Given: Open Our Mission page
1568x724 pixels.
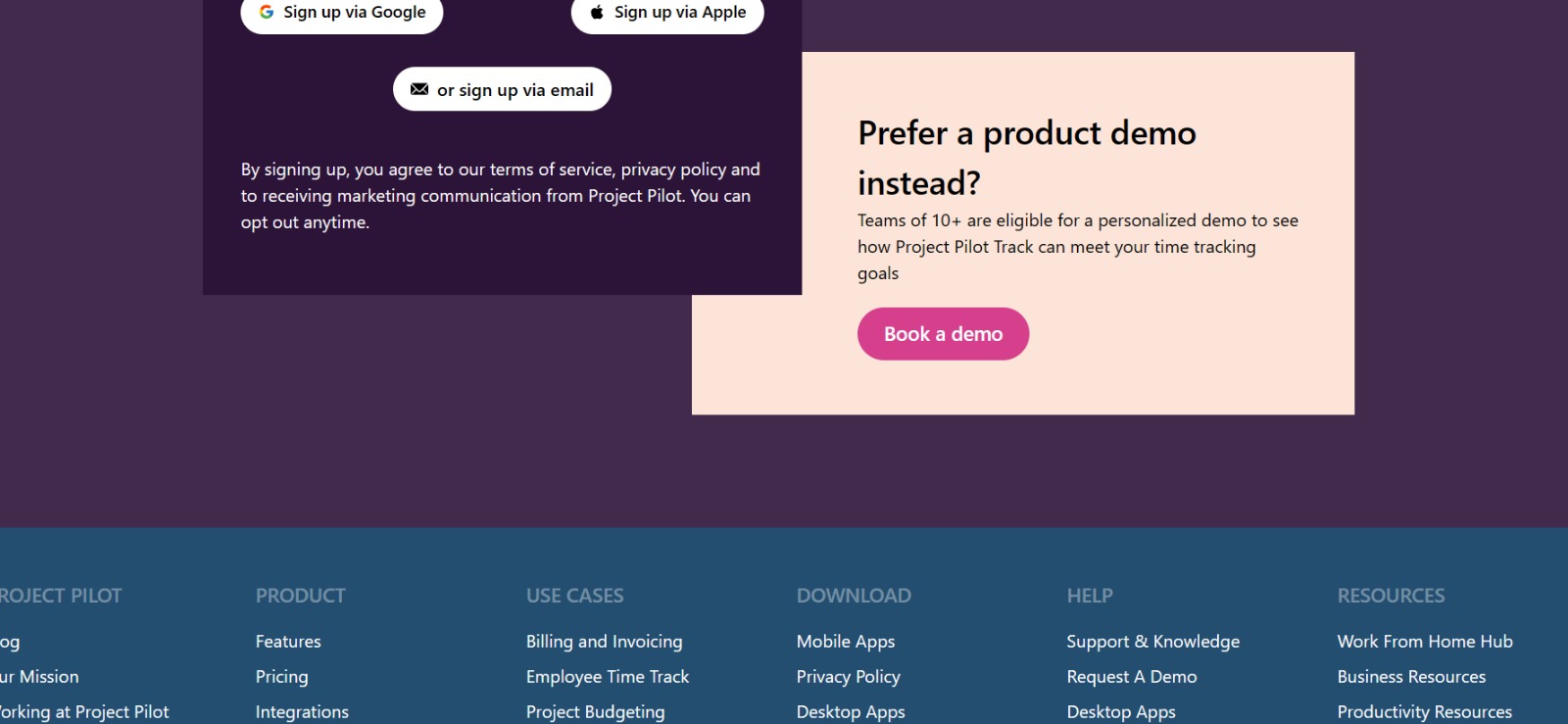Looking at the screenshot, I should [x=39, y=676].
